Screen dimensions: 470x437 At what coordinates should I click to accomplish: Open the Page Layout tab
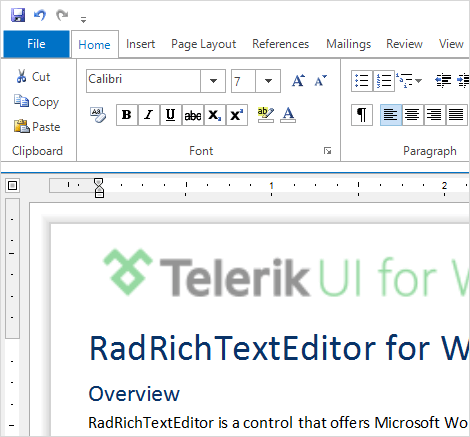pyautogui.click(x=203, y=44)
